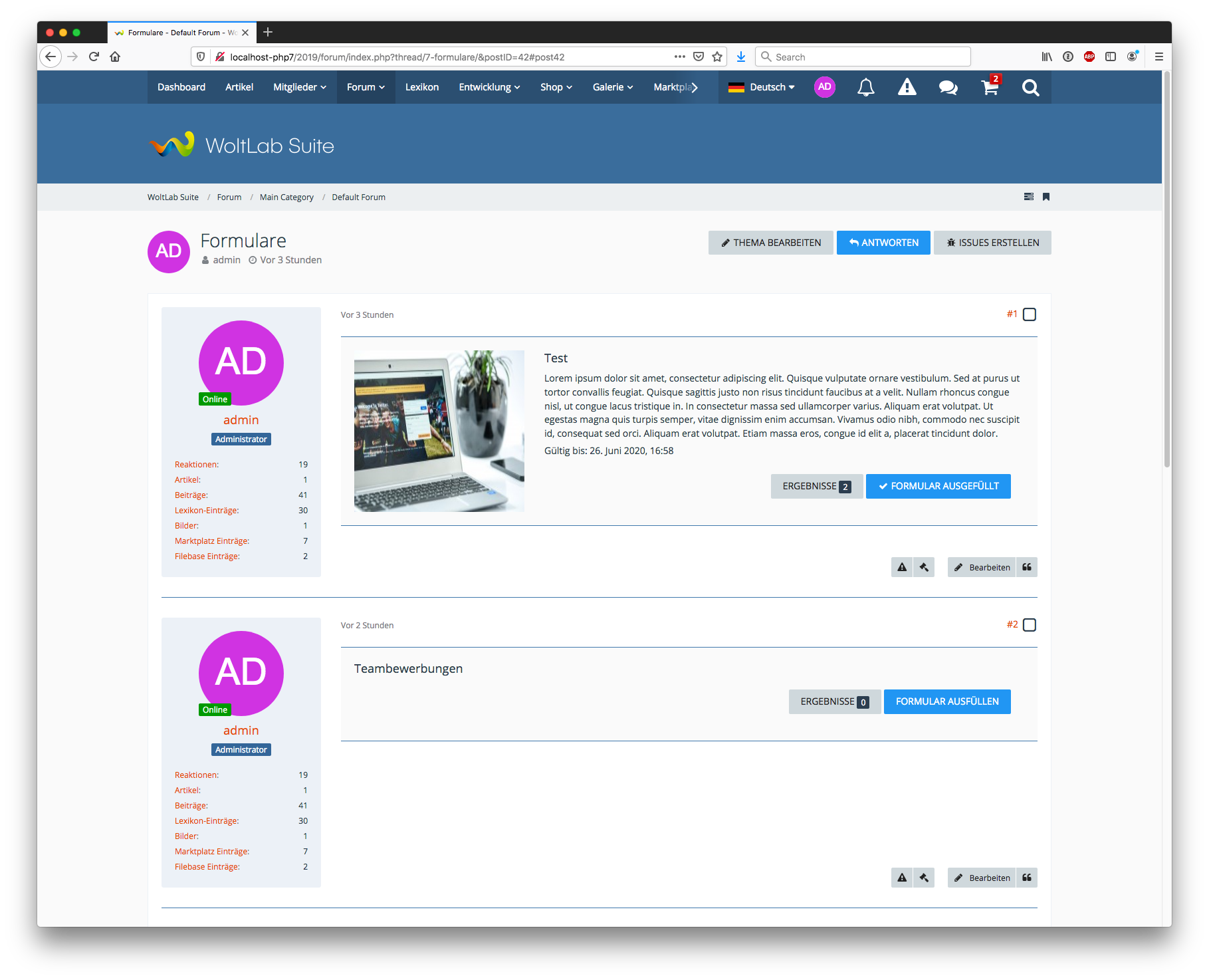Expand the Entwicklung menu
The height and width of the screenshot is (980, 1209).
coord(489,87)
